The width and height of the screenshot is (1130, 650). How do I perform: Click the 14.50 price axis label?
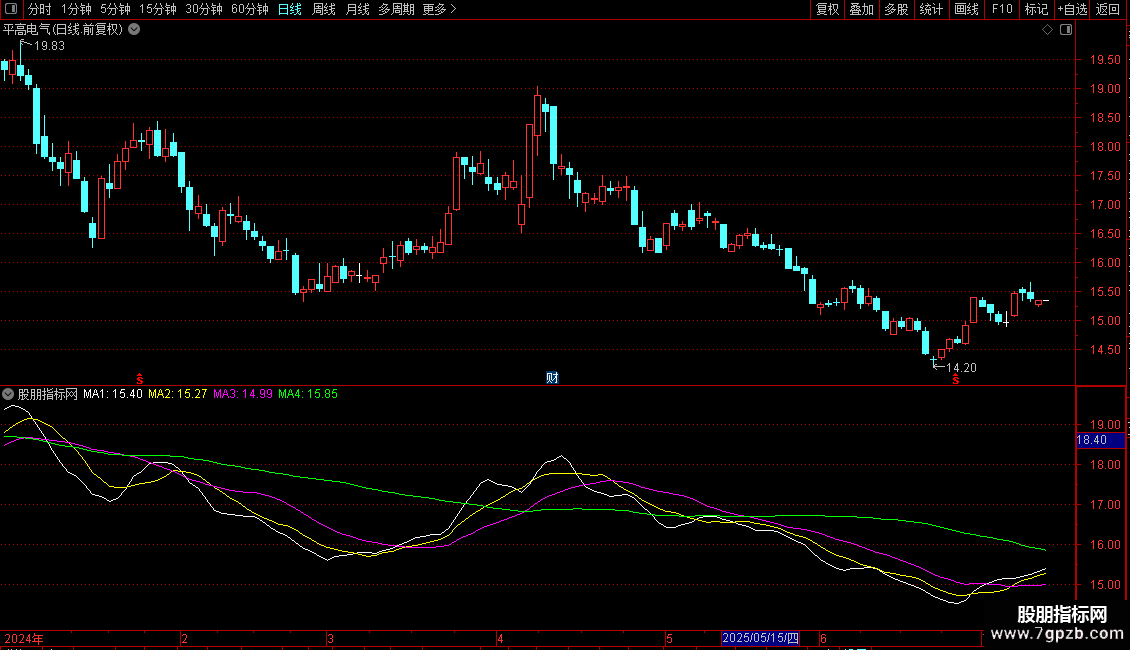pos(1105,350)
